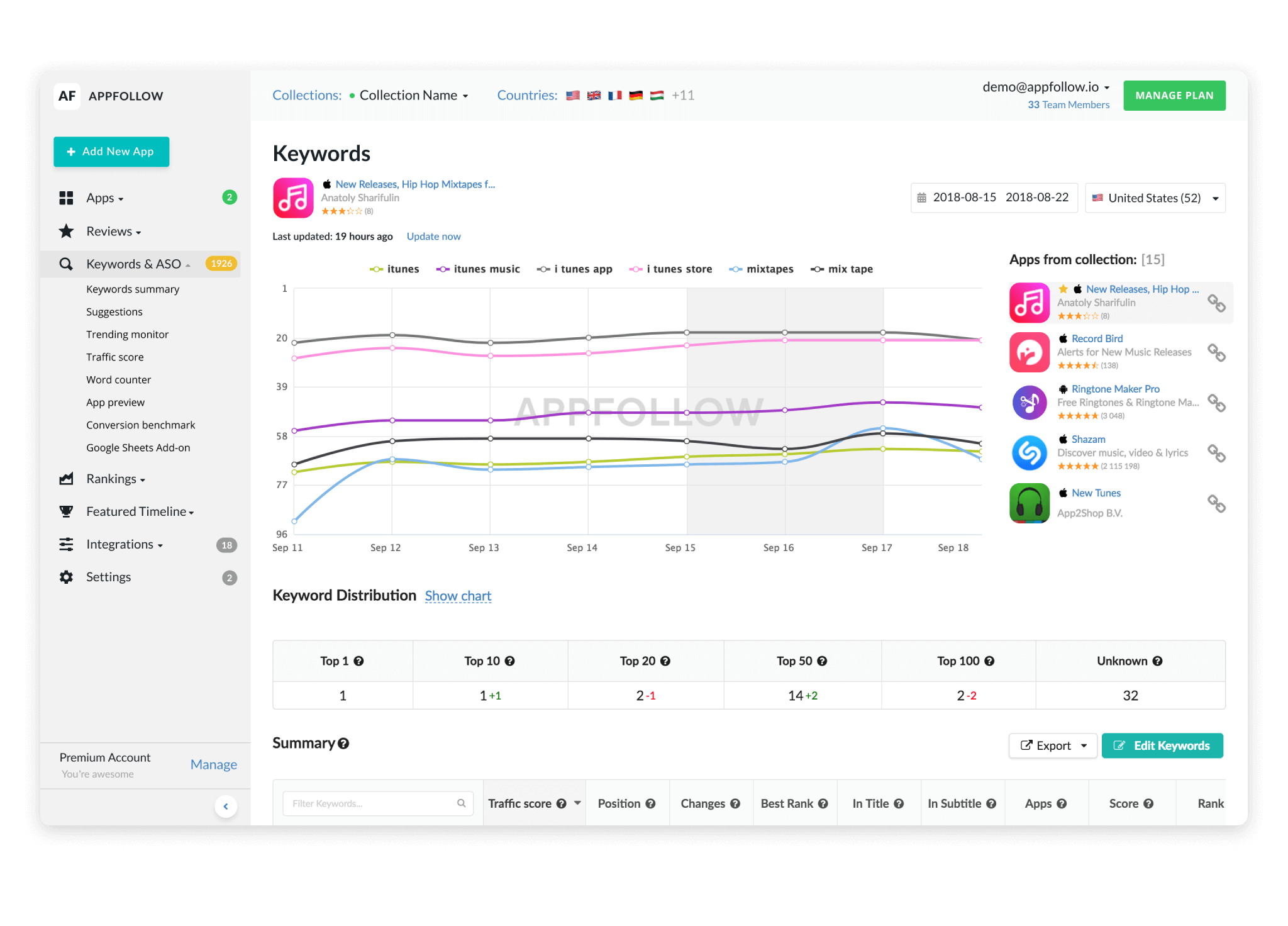
Task: Collapse the sidebar with chevron button
Action: click(x=226, y=806)
